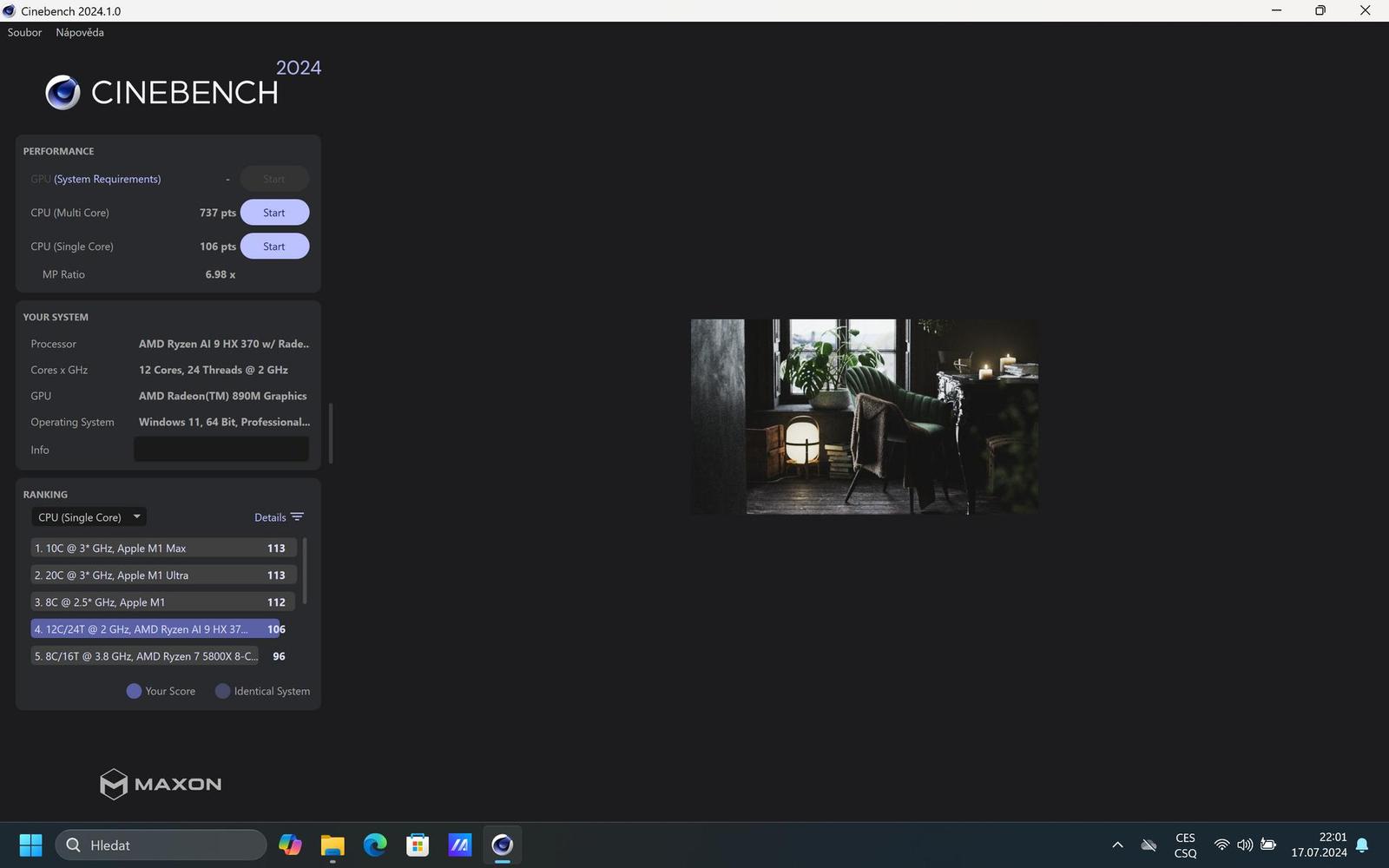Screen dimensions: 1389x868
Task: Select the Apple M1 Max ranking row
Action: (164, 549)
